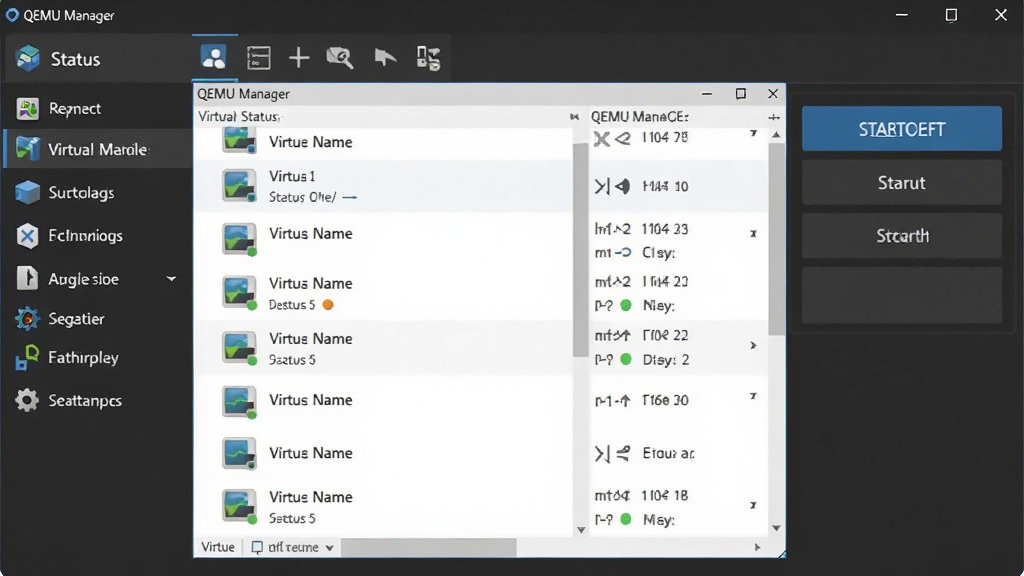Viewport: 1024px width, 576px height.
Task: Click the Reynect sidebar icon
Action: [x=27, y=108]
